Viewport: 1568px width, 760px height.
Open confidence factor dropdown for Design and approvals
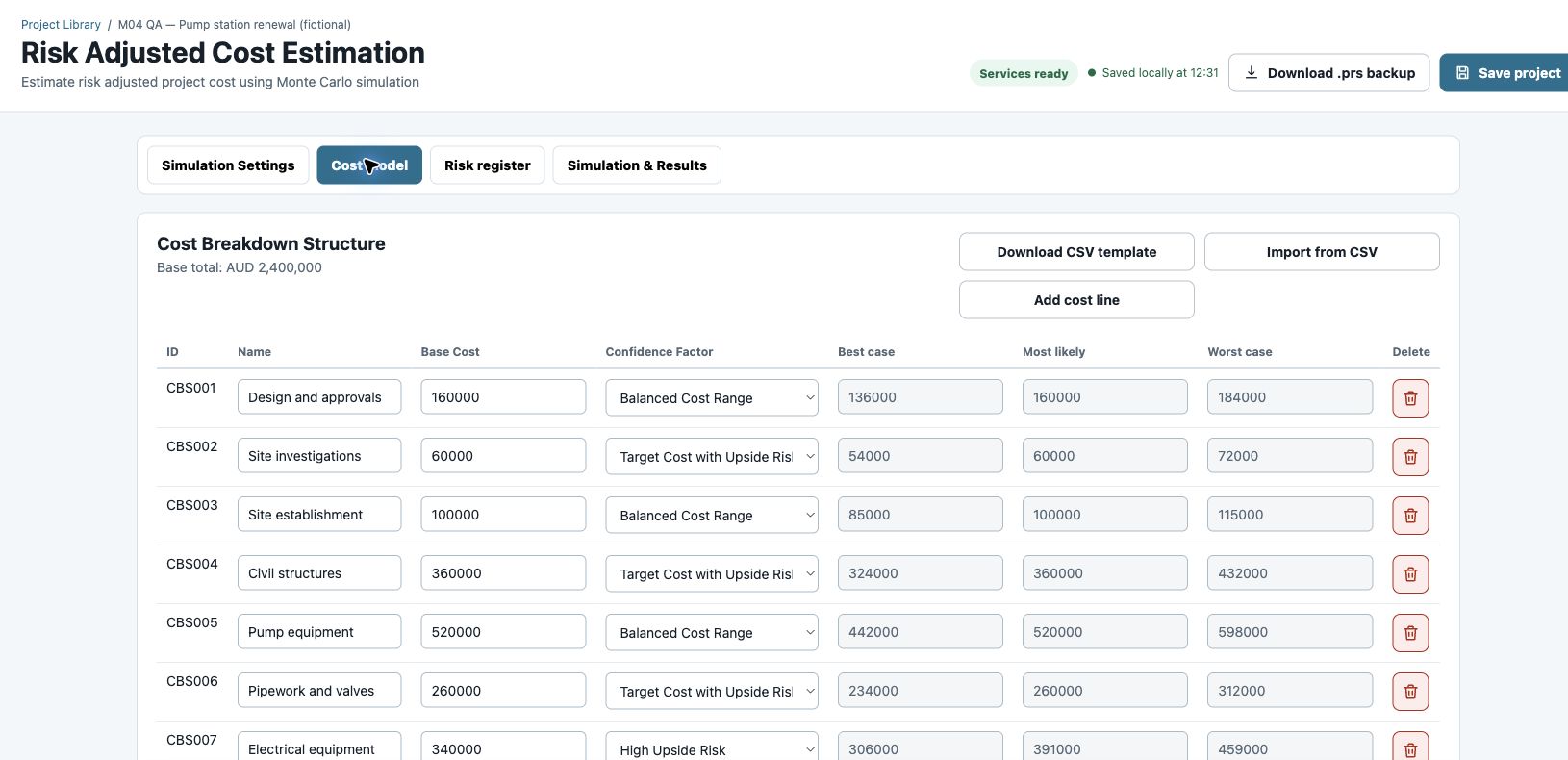(712, 398)
